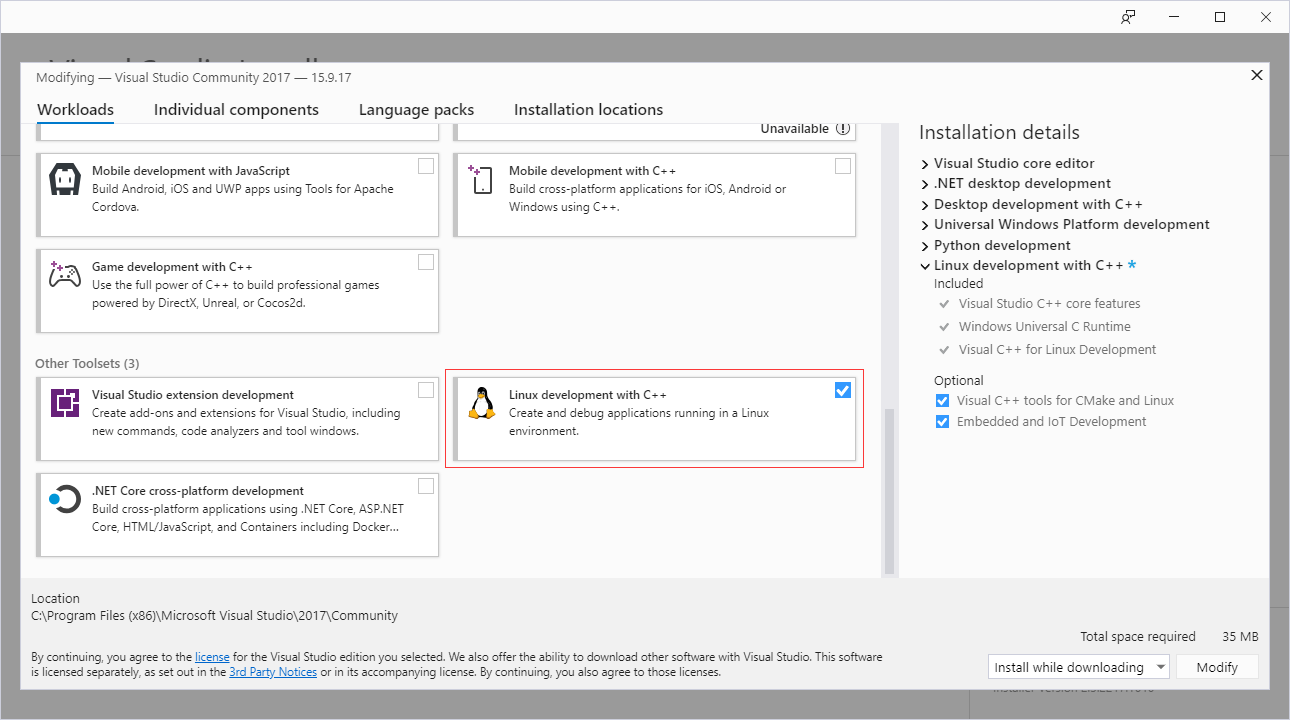This screenshot has width=1290, height=720.
Task: Click the Linux penguin icon
Action: click(x=481, y=404)
